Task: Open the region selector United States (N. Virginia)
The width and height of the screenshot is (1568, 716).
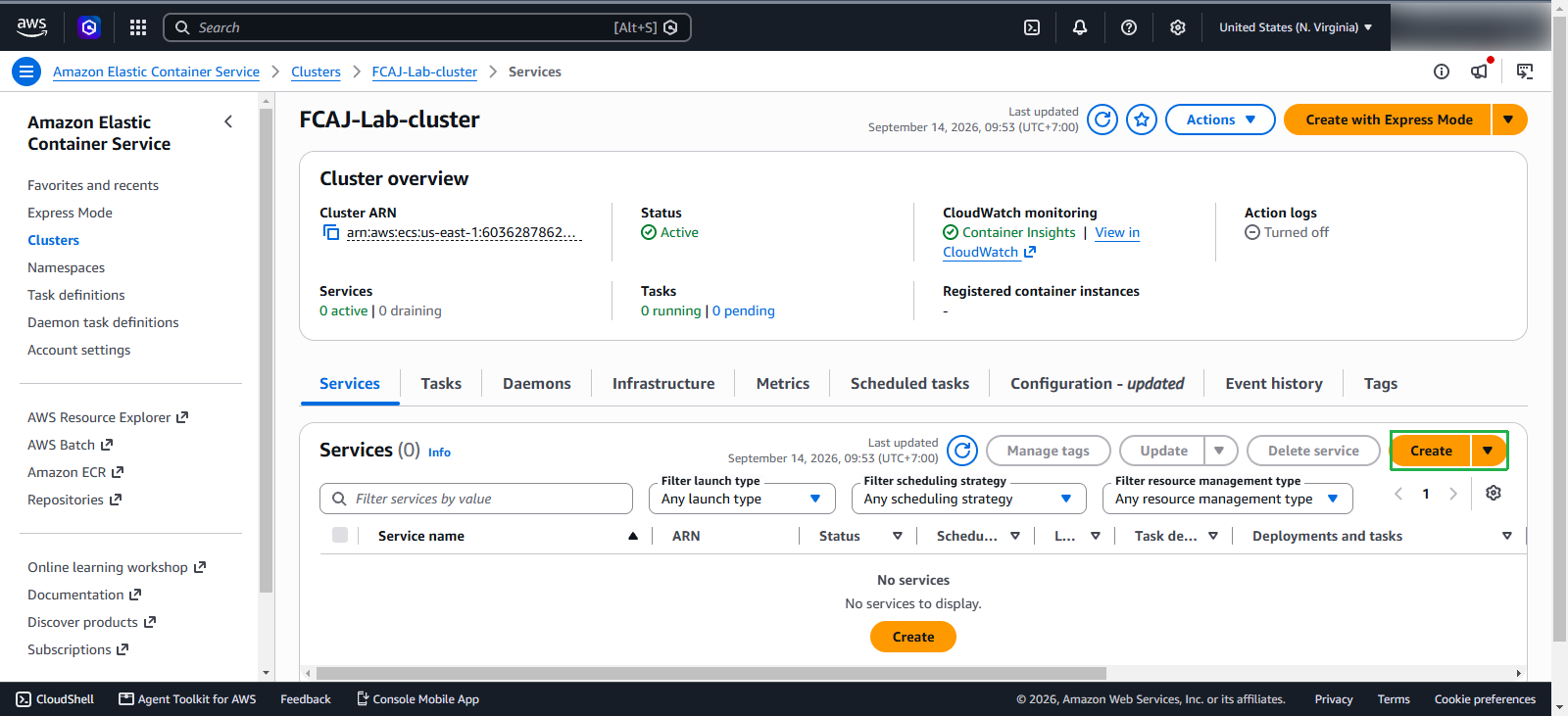Action: coord(1296,27)
